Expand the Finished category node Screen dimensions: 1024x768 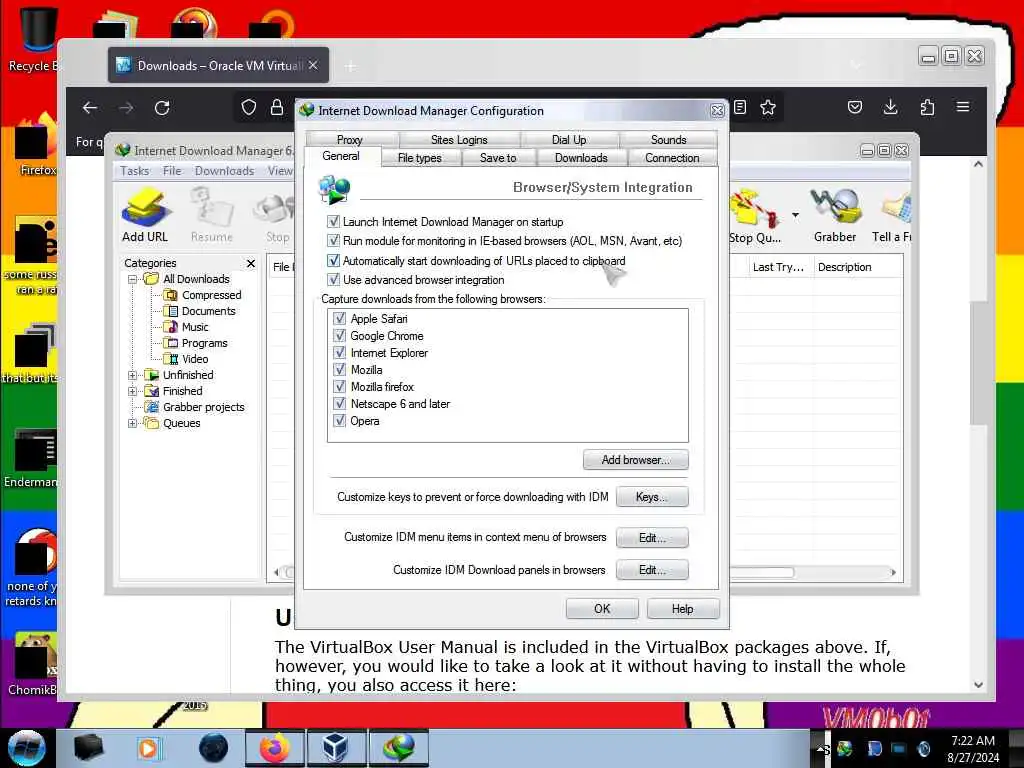tap(133, 391)
